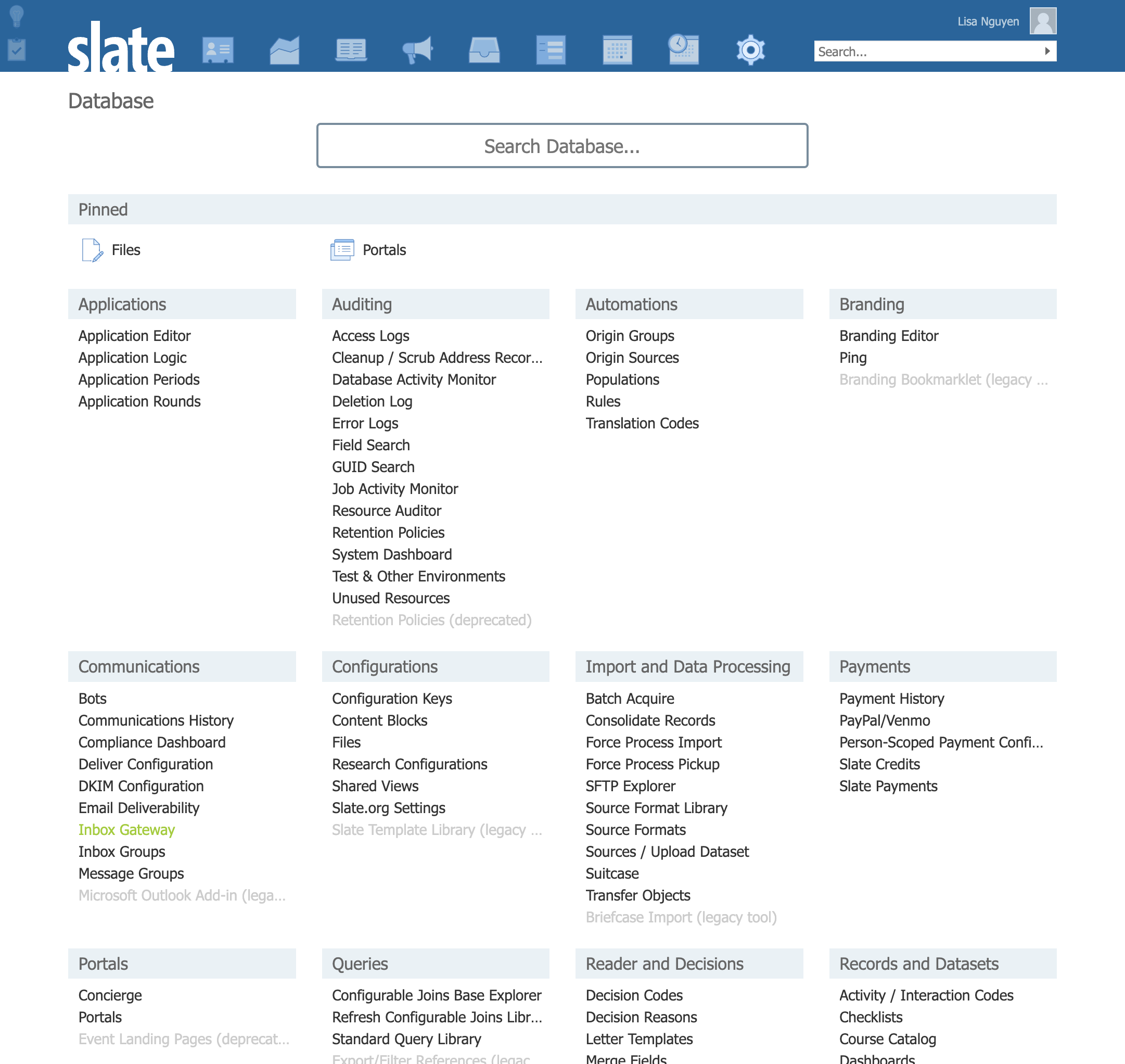
Task: Open Decision Codes
Action: point(634,995)
